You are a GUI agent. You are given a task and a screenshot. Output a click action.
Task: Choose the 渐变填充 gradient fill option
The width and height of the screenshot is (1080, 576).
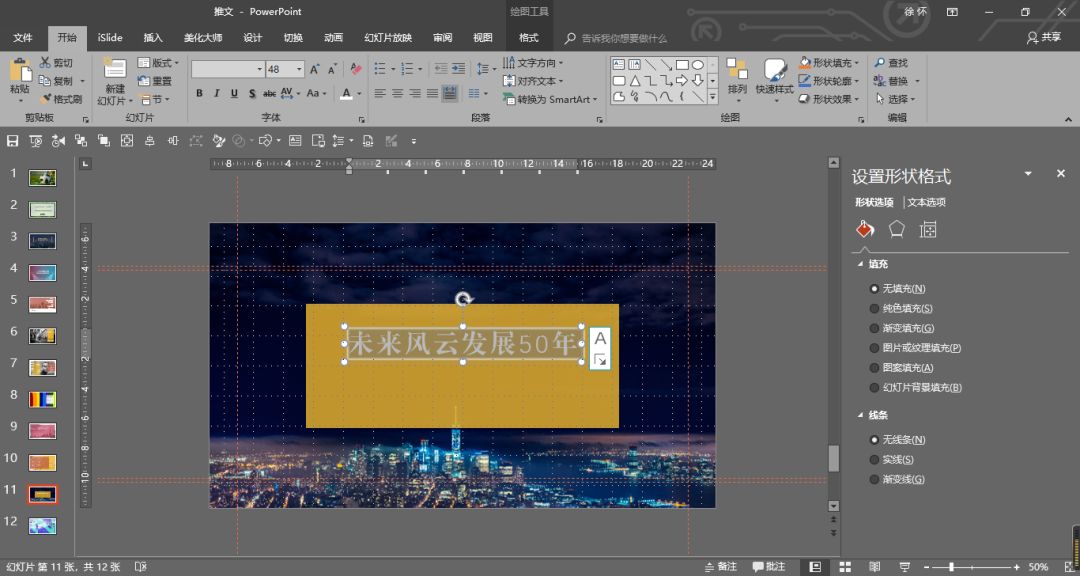pos(875,328)
